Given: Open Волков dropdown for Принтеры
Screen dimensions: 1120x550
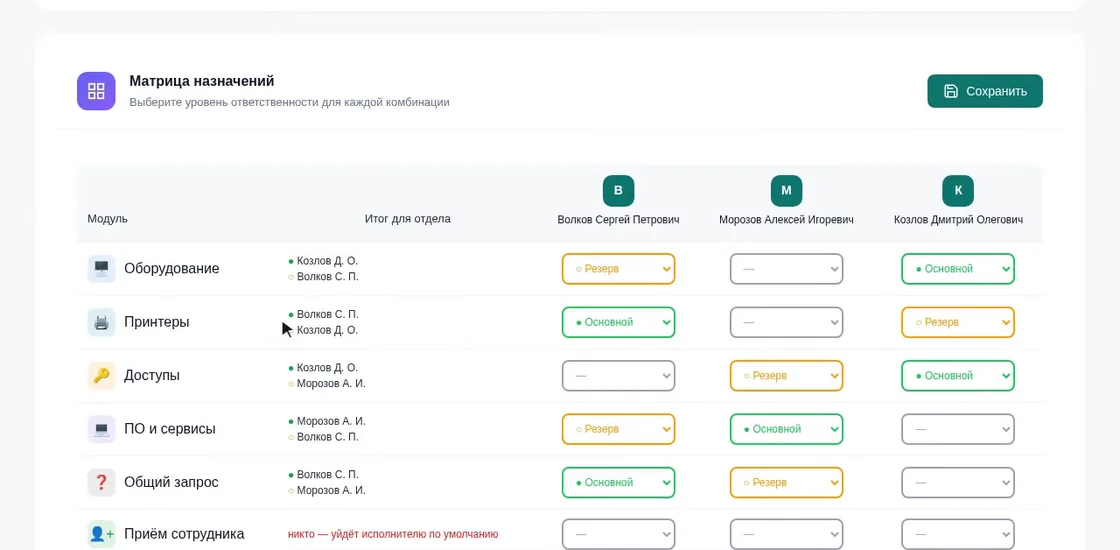Looking at the screenshot, I should click(x=619, y=322).
